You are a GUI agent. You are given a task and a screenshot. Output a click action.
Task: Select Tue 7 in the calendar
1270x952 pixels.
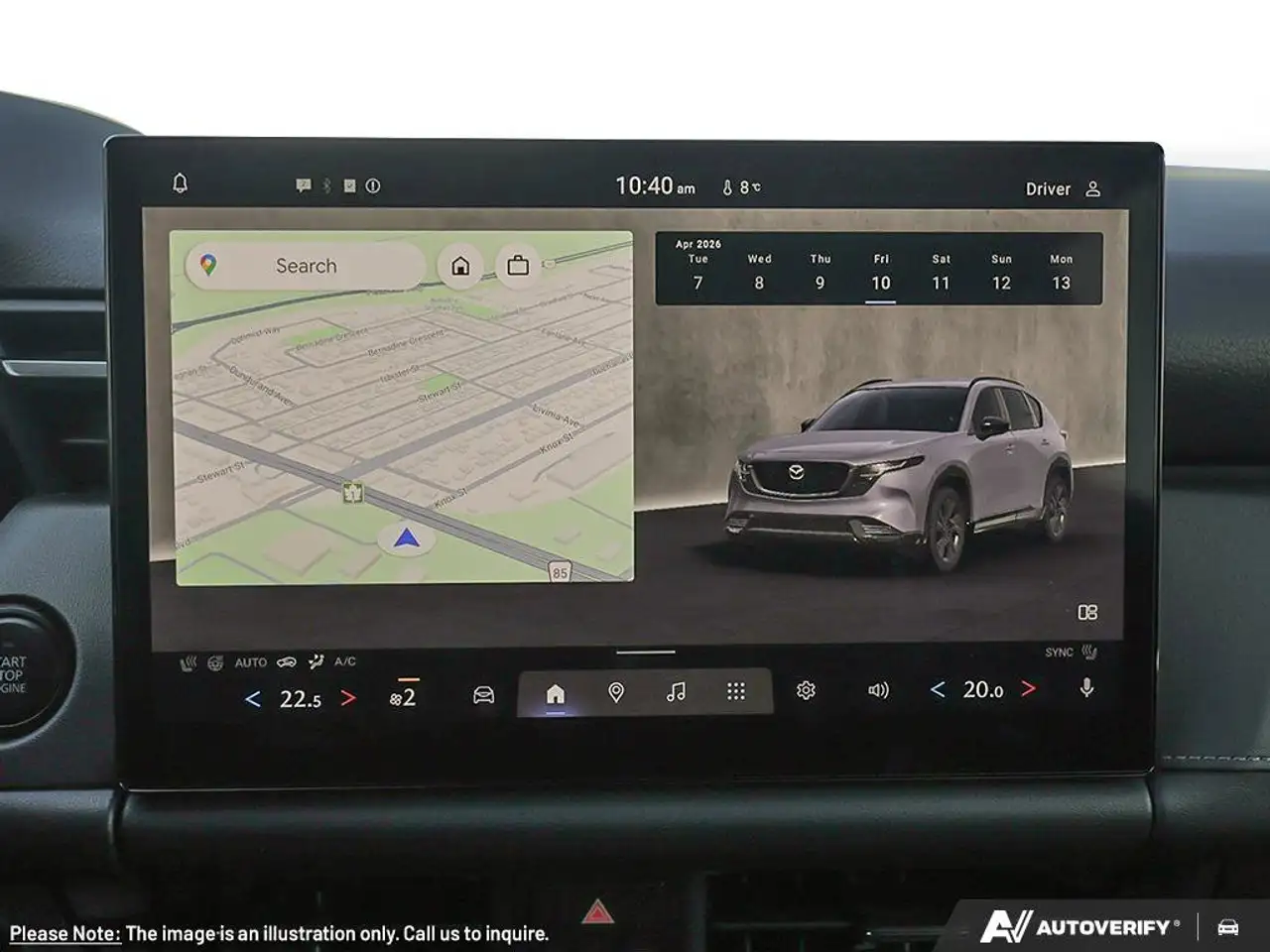coord(698,272)
